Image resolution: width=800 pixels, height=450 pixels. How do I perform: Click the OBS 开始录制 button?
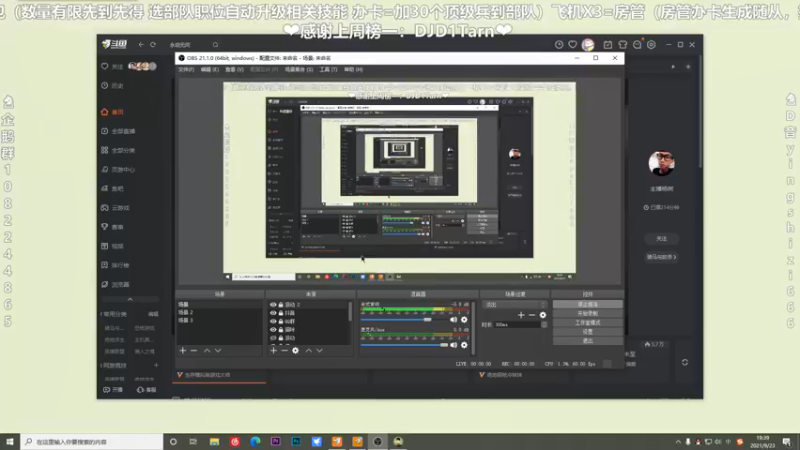coord(587,313)
